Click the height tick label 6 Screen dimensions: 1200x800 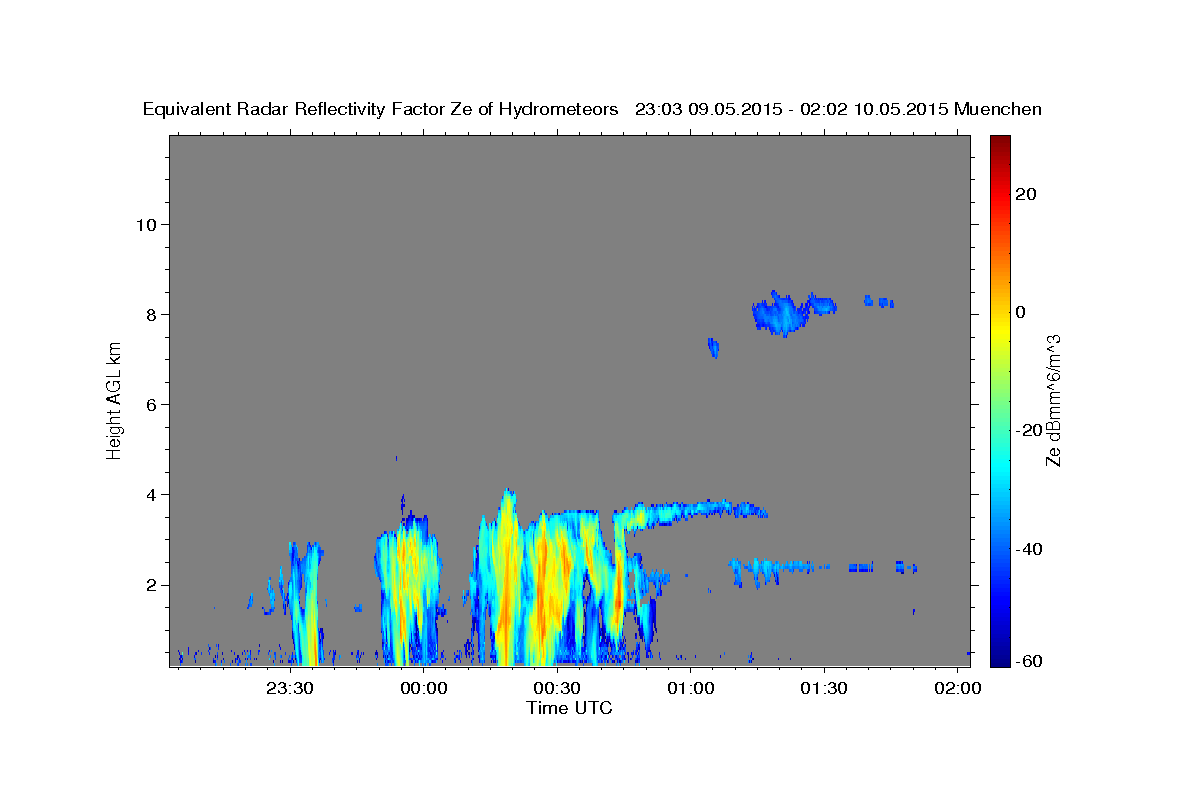pos(152,404)
